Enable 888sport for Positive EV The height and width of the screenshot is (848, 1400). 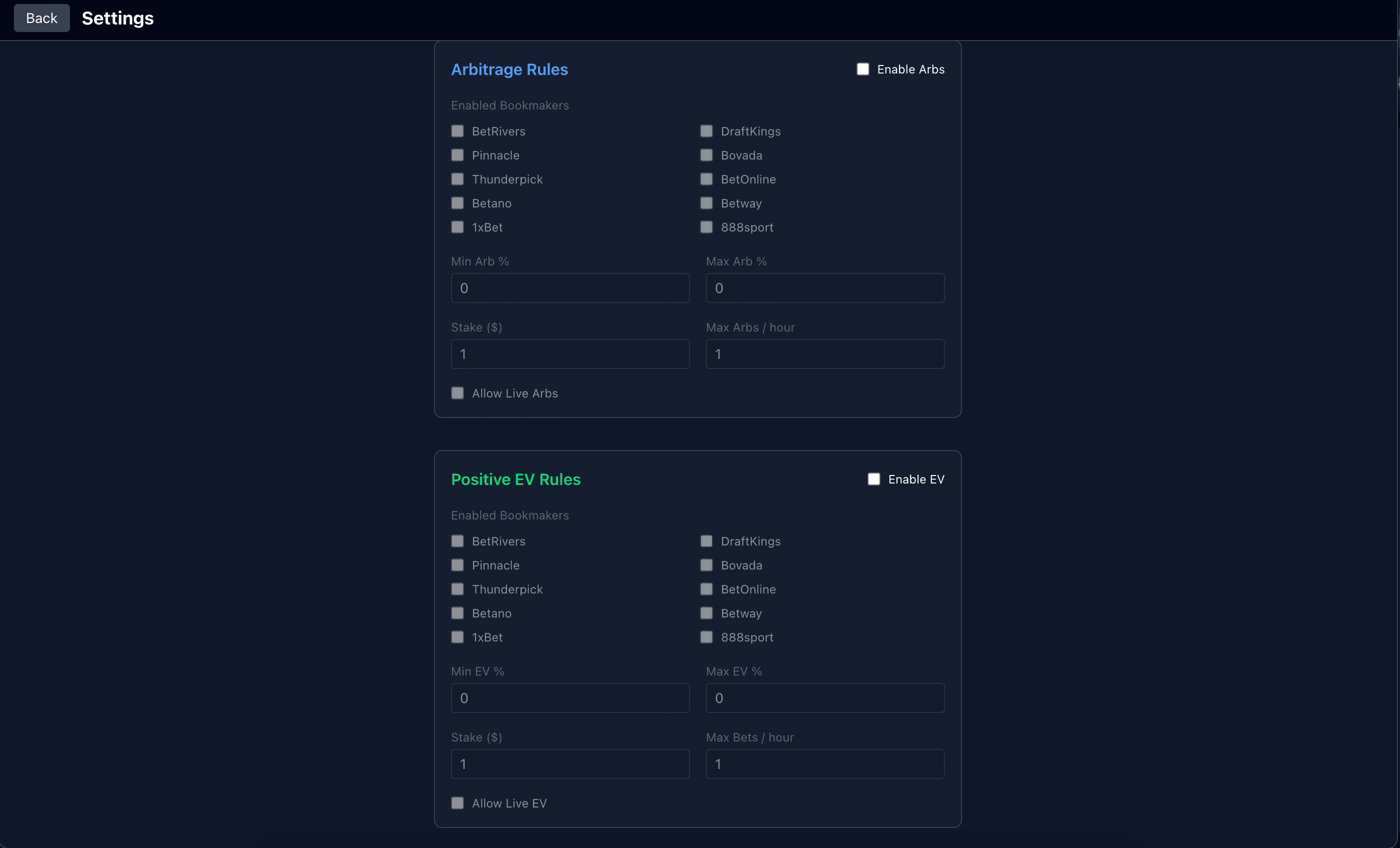[706, 637]
